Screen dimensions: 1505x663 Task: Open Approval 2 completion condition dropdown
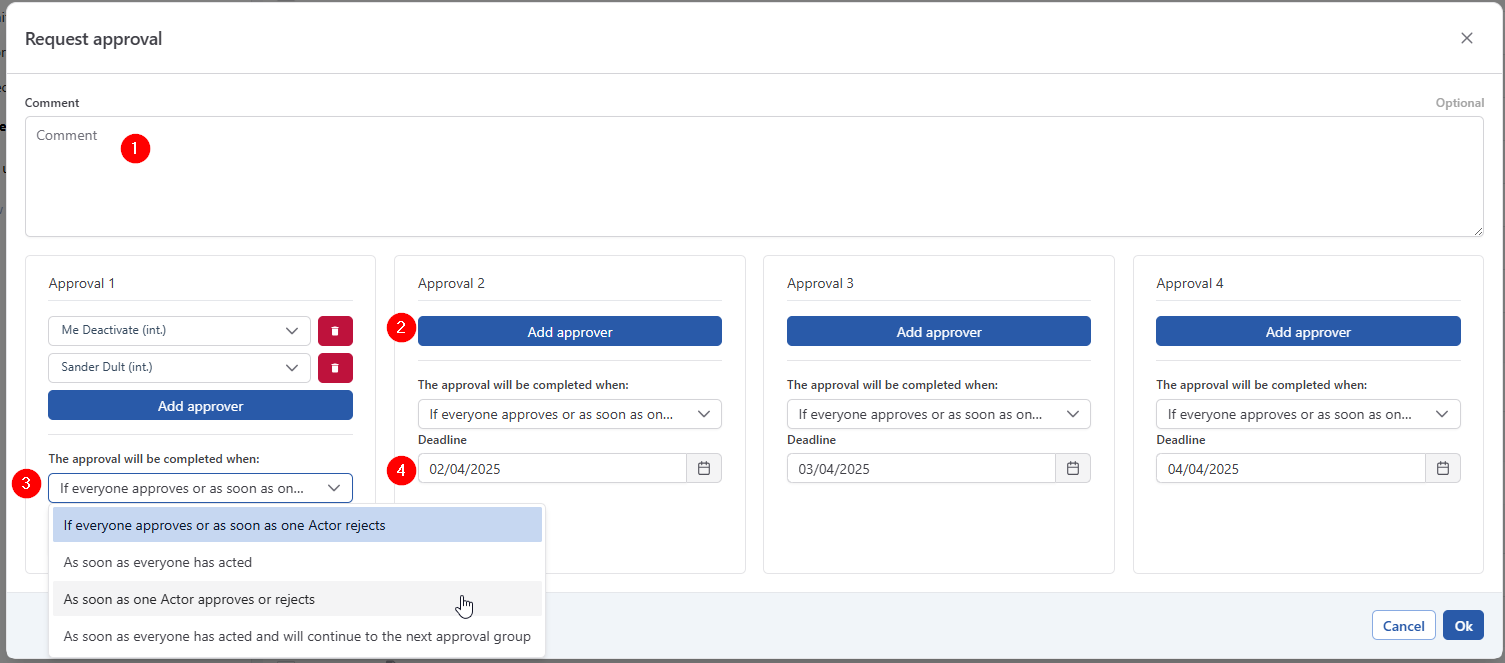coord(569,414)
